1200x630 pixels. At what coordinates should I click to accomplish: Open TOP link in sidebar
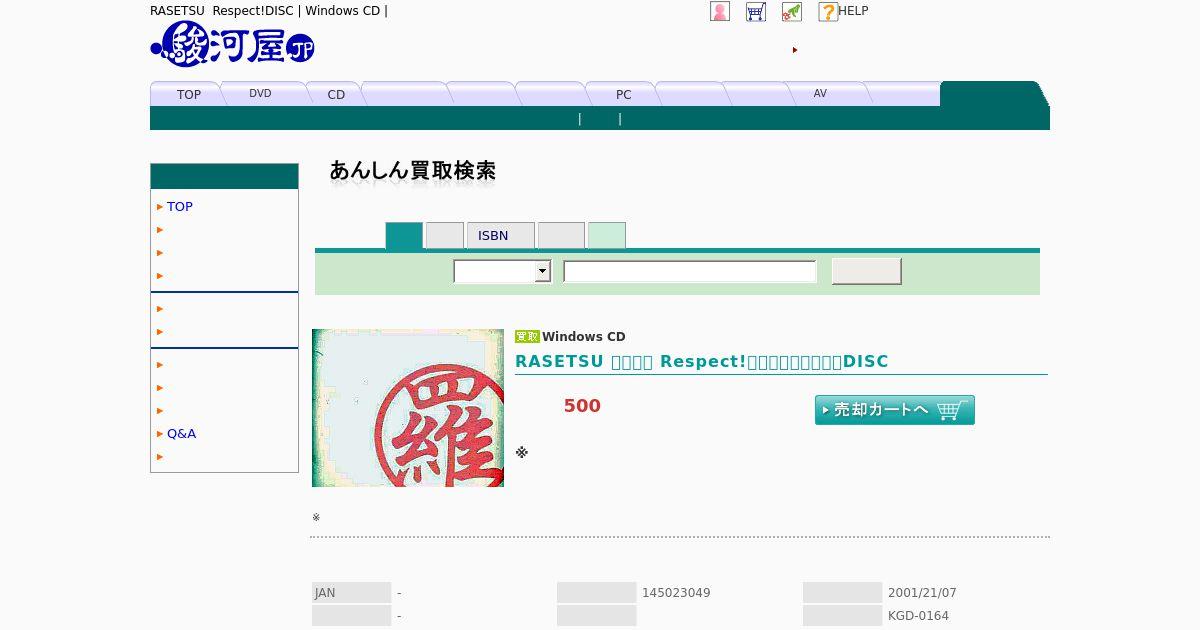[x=180, y=206]
